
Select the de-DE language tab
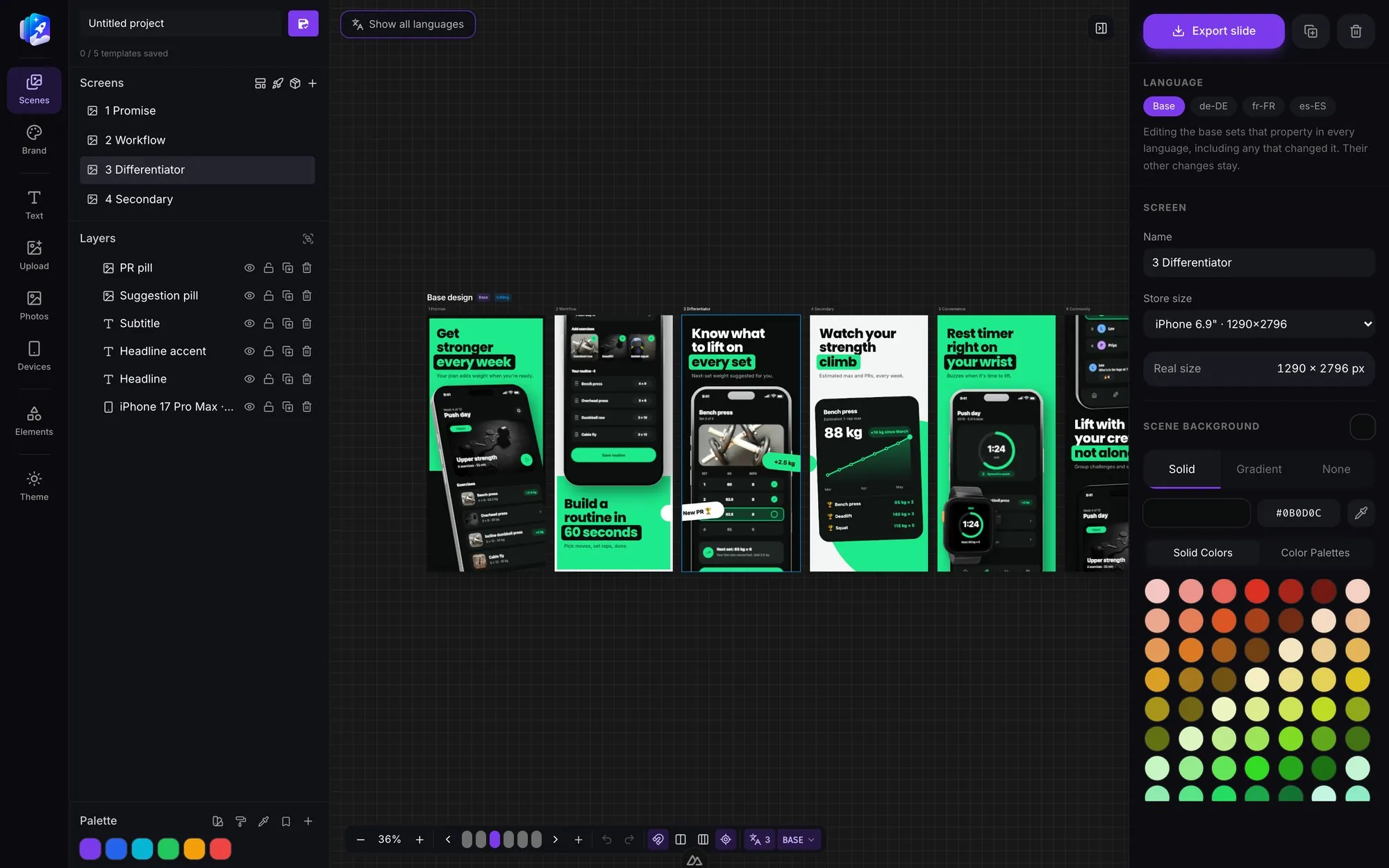tap(1213, 106)
